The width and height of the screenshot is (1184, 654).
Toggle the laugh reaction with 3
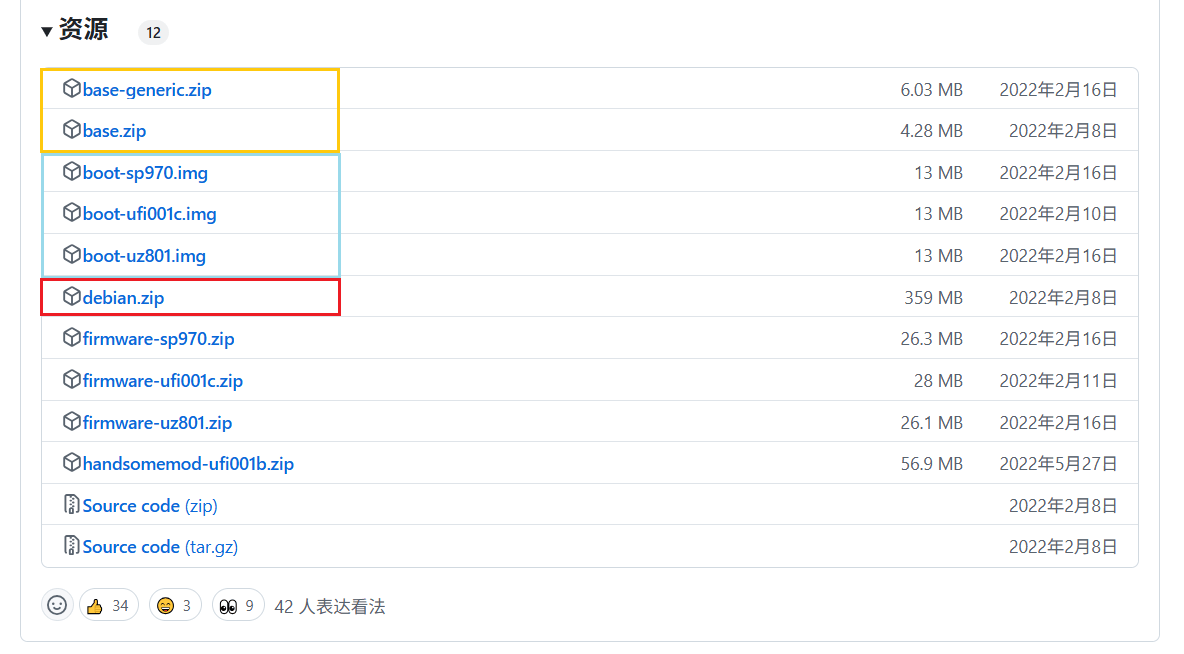[175, 605]
